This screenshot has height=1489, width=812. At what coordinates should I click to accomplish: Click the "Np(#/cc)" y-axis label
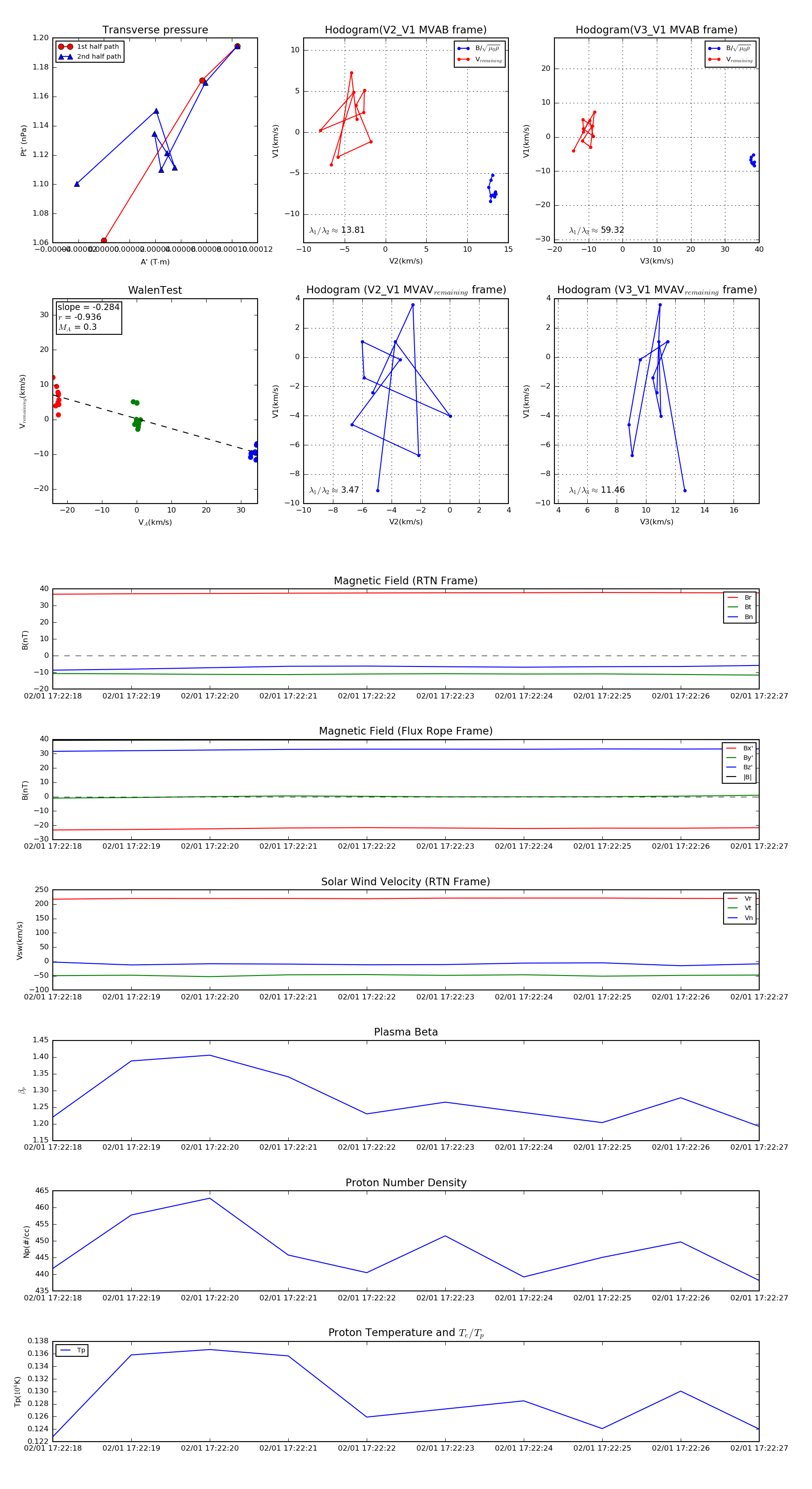click(26, 1241)
